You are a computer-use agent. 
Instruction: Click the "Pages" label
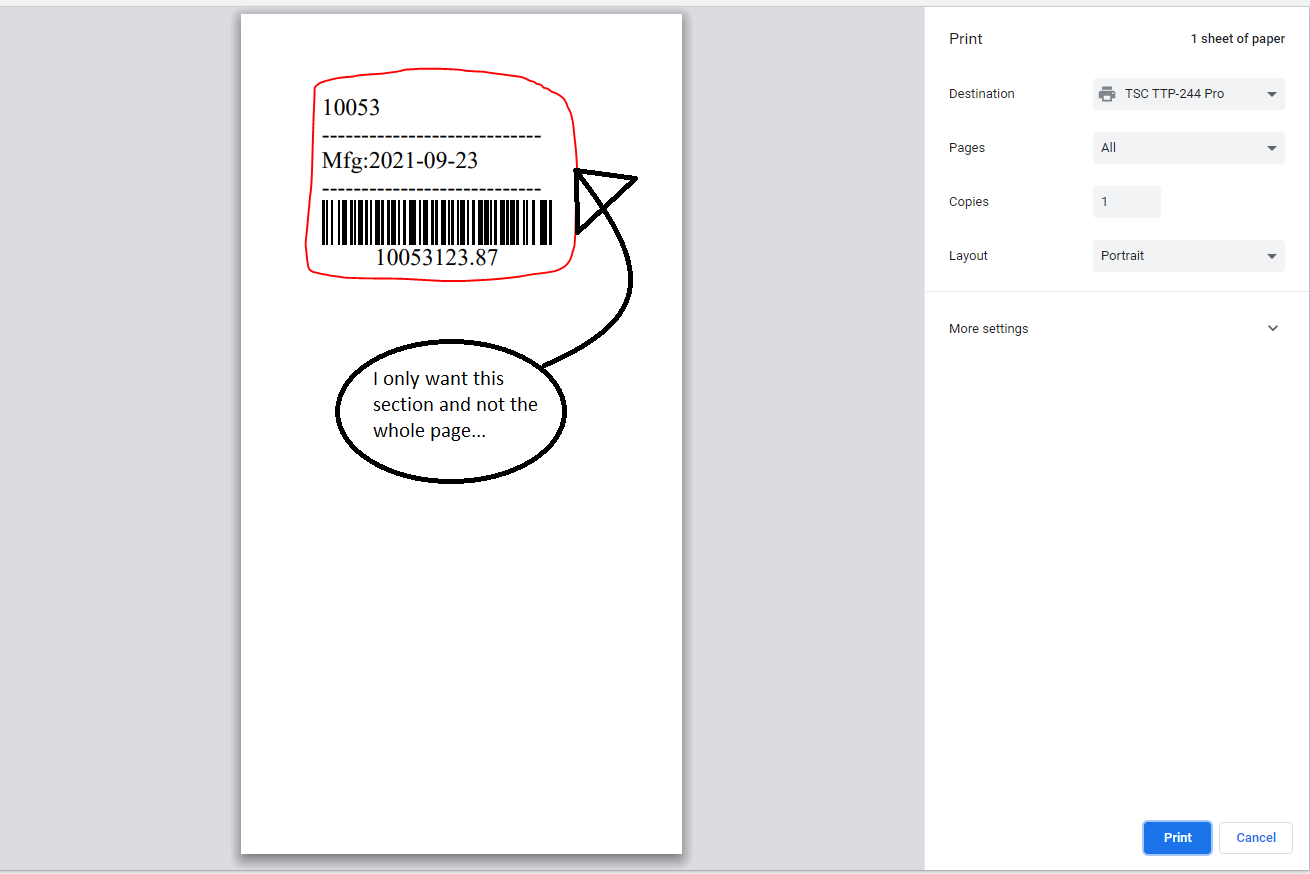click(x=967, y=148)
